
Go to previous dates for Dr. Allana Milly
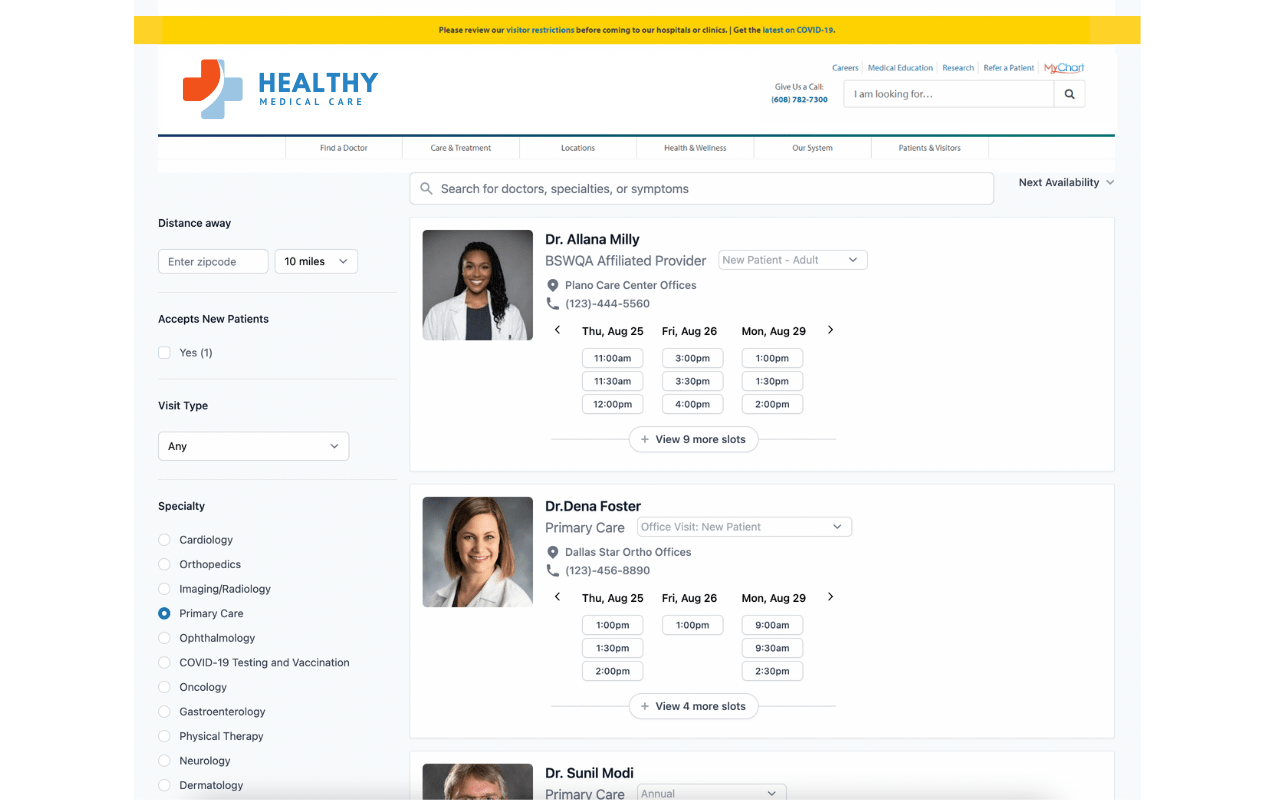[x=558, y=330]
